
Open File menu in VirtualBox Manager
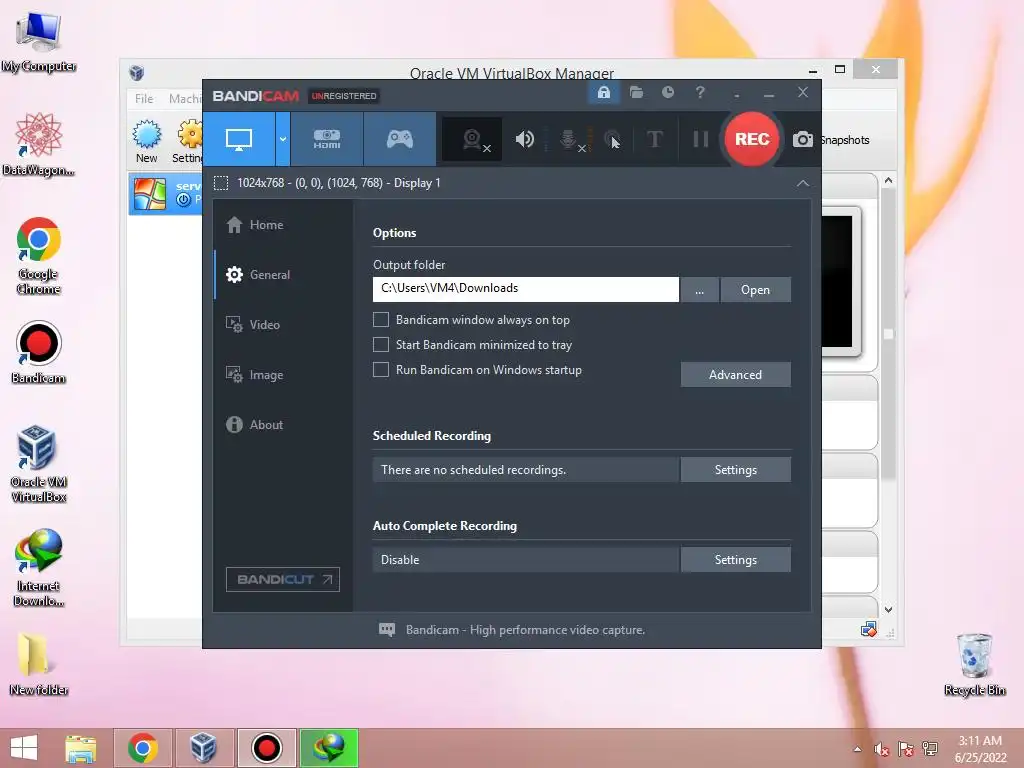[x=144, y=99]
